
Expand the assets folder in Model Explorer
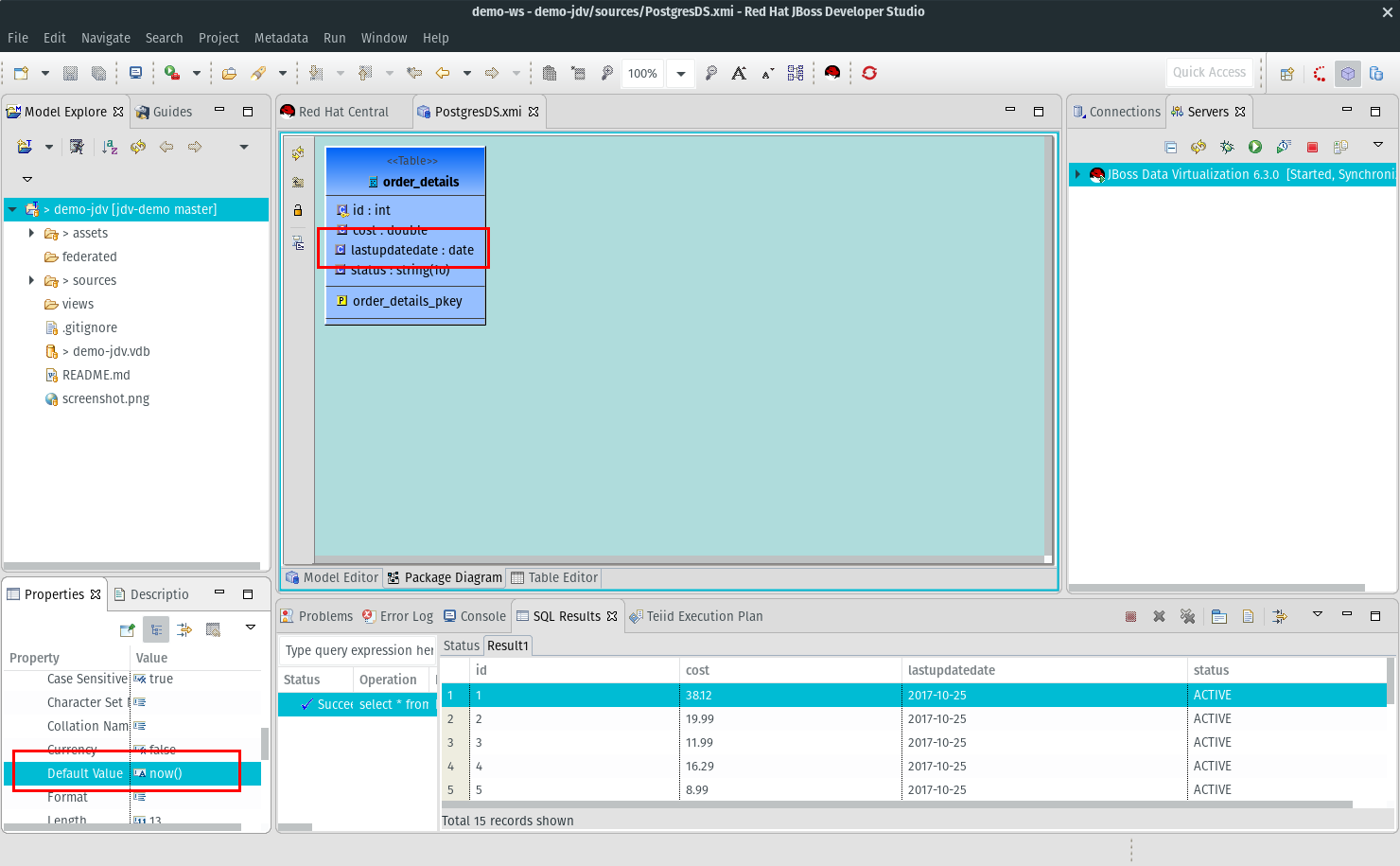click(31, 233)
